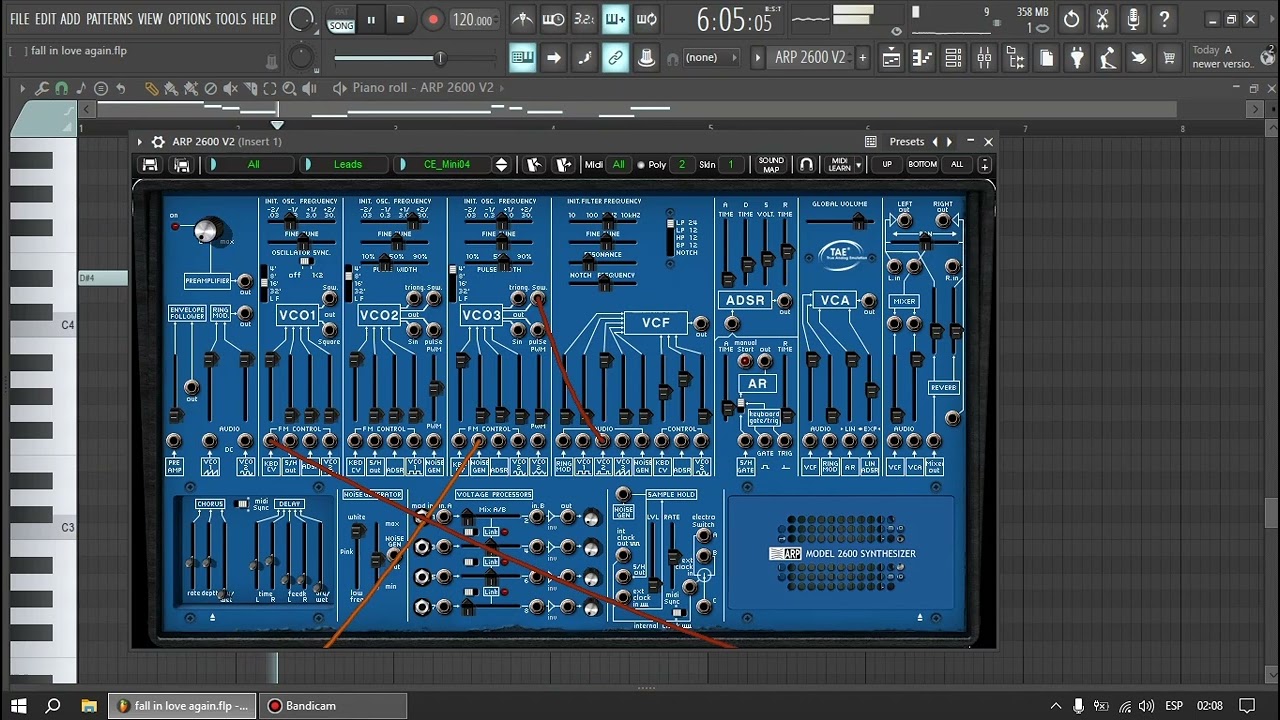Open the ARP 2600 V2 plugin options arrow
Screen dimensions: 1280x720
[x=140, y=142]
